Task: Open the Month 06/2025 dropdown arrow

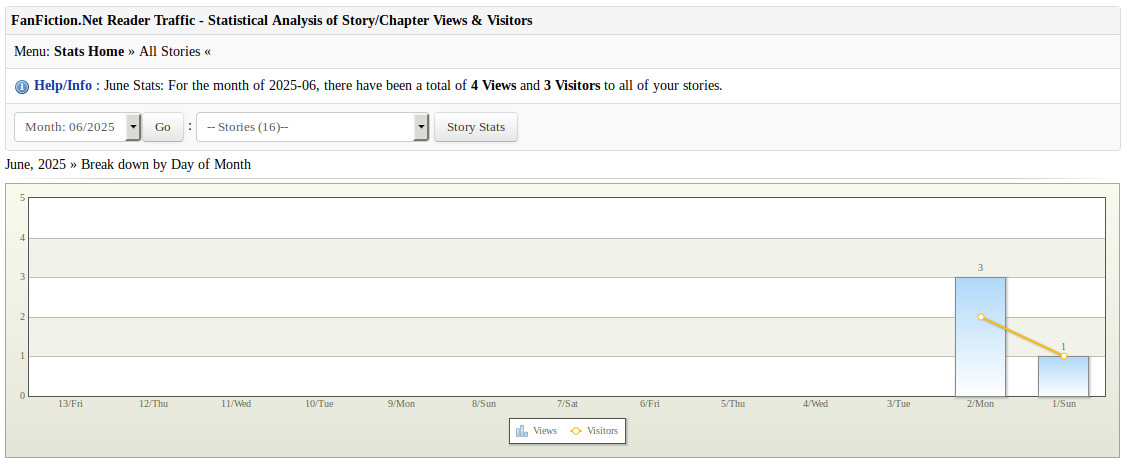Action: tap(133, 127)
